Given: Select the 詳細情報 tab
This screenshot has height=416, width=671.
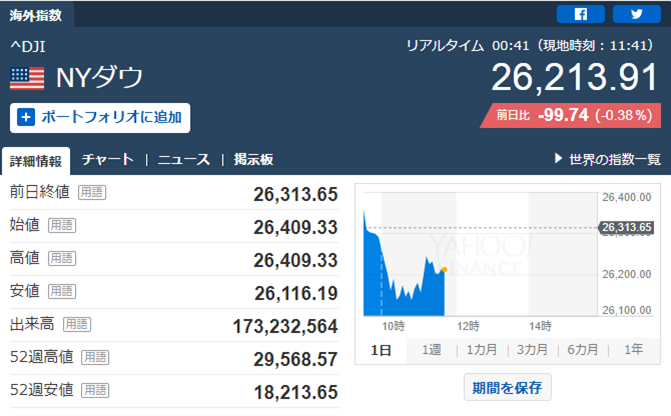Looking at the screenshot, I should click(36, 161).
